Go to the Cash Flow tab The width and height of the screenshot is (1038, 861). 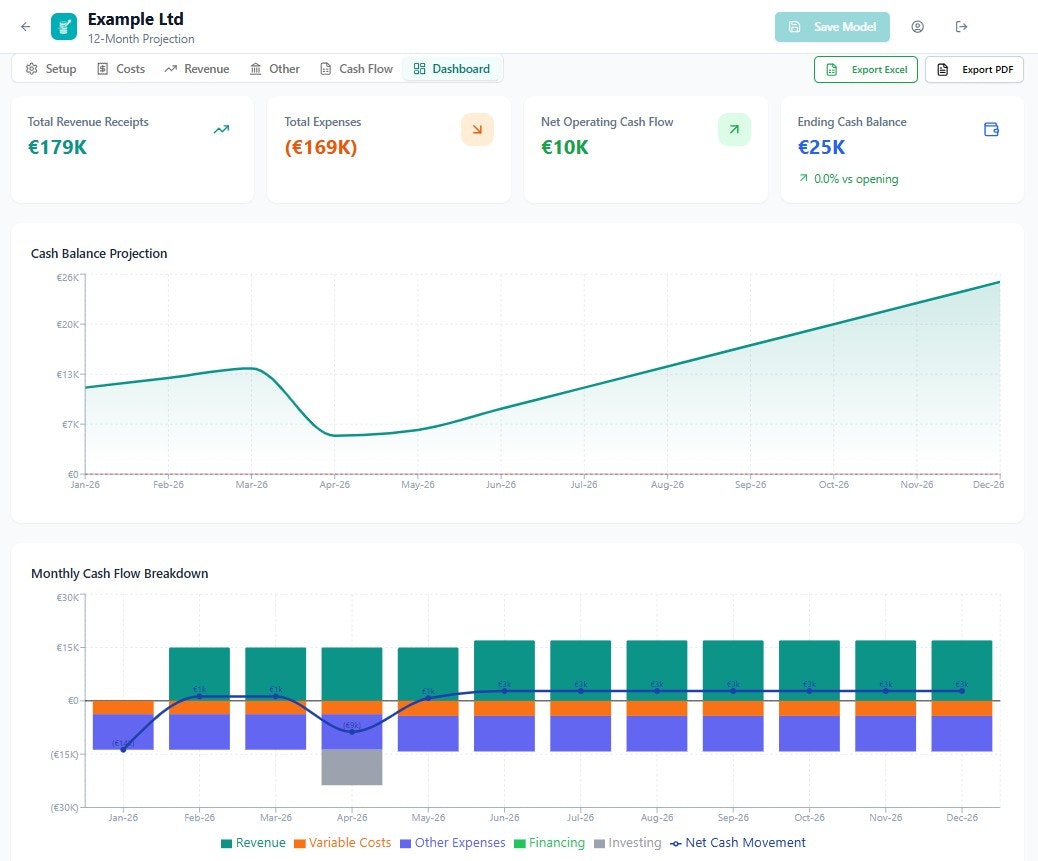point(356,69)
